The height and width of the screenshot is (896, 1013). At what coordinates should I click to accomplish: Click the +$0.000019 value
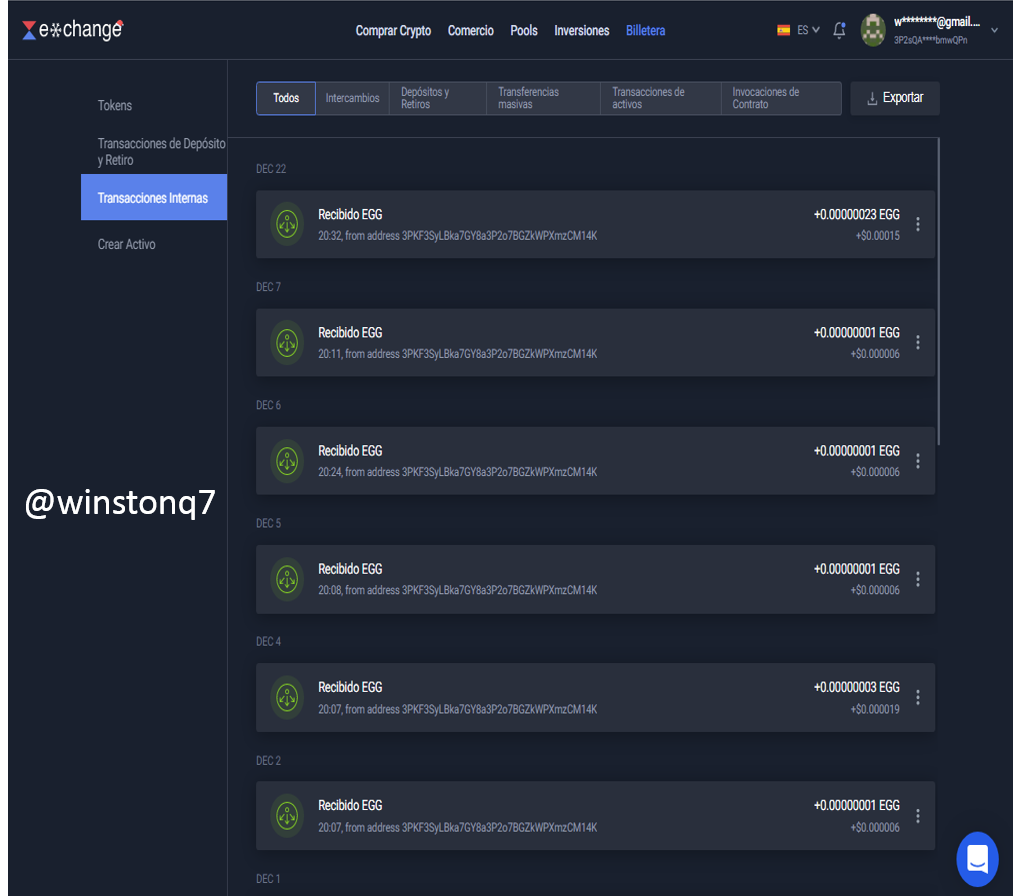(875, 709)
